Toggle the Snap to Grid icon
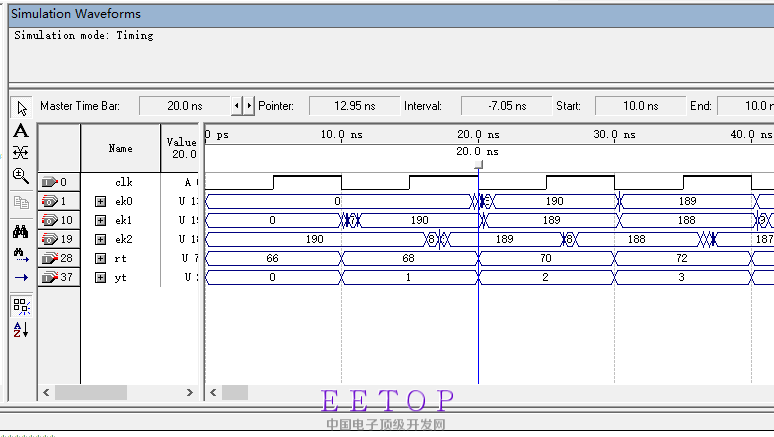This screenshot has height=437, width=774. coord(21,306)
